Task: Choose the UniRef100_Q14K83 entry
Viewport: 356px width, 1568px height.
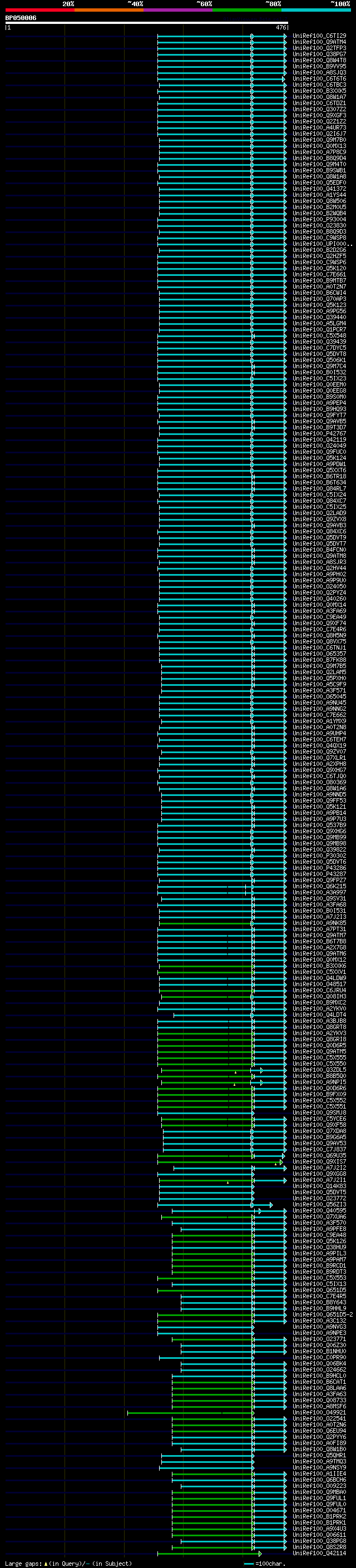Action: point(319,1186)
